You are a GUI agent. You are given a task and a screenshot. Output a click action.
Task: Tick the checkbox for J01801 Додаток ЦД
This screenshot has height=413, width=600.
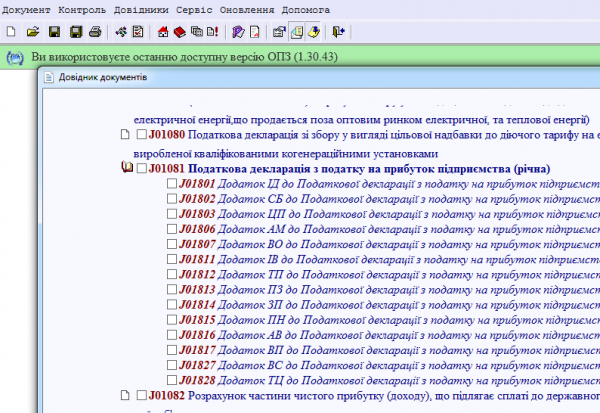(172, 183)
